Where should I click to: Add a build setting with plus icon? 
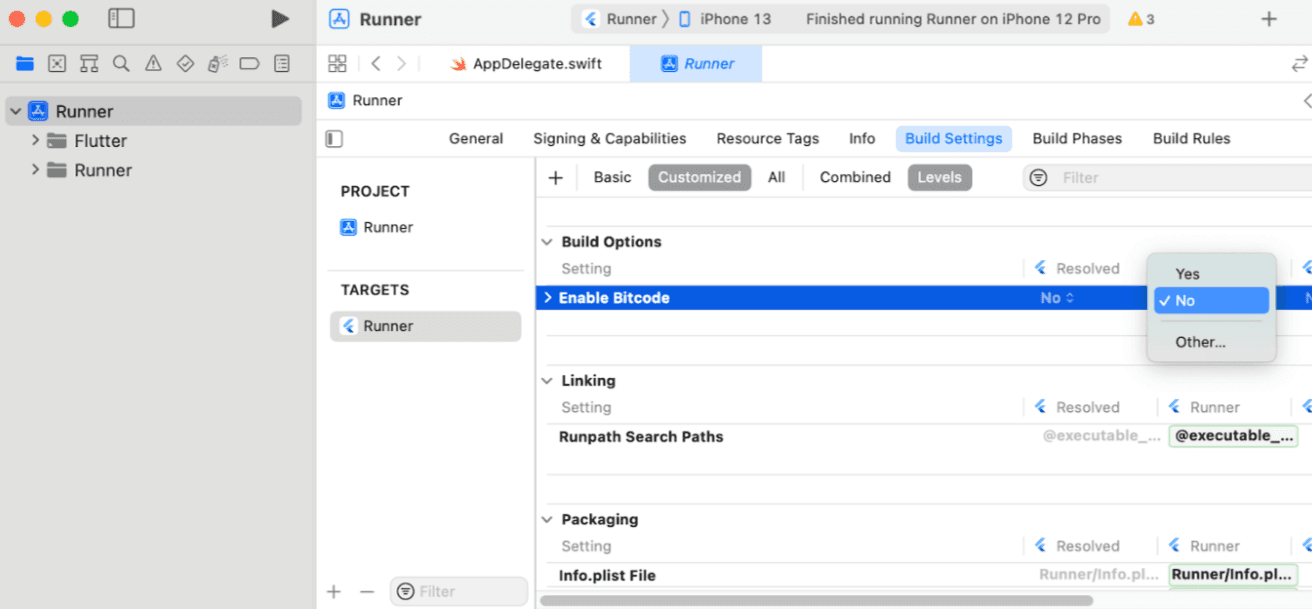point(556,178)
